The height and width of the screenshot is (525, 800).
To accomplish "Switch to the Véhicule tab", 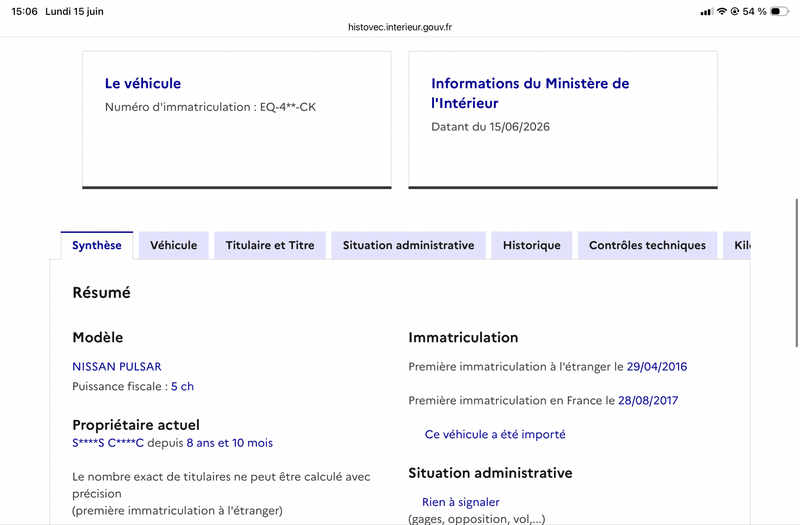I will click(173, 245).
